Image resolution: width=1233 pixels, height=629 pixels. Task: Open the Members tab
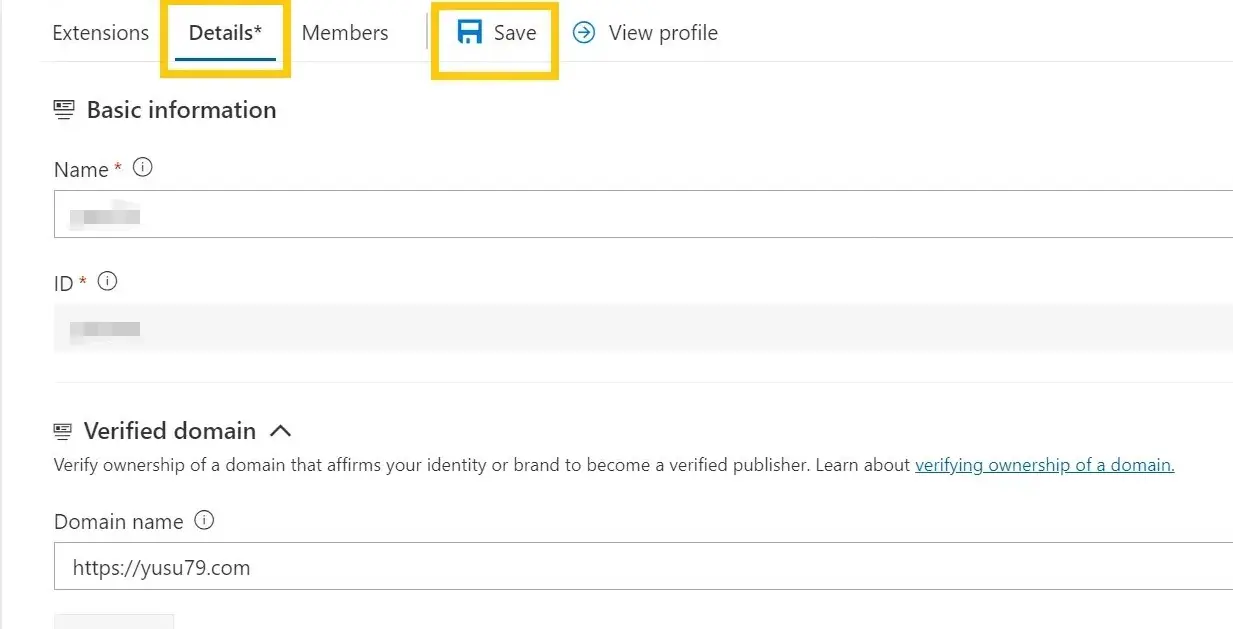pyautogui.click(x=344, y=33)
